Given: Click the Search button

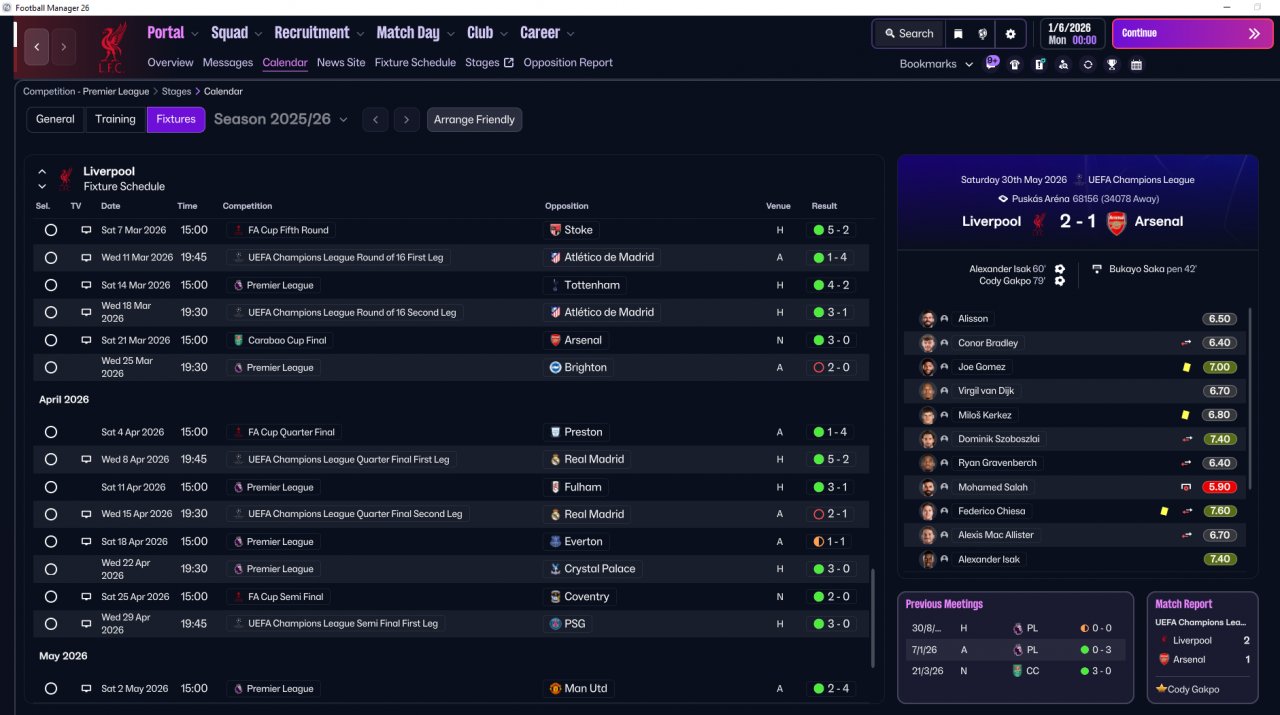Looking at the screenshot, I should click(908, 33).
